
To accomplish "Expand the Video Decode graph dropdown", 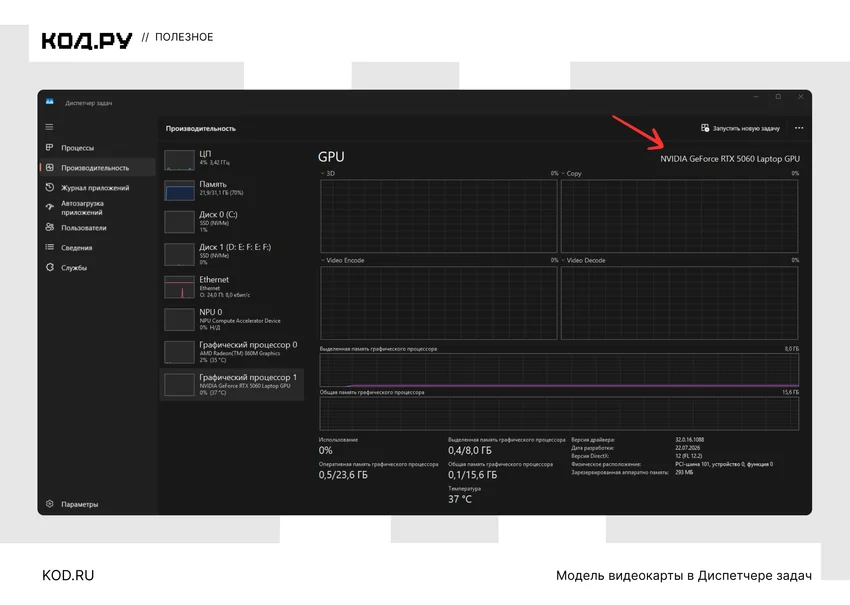I will coord(563,260).
